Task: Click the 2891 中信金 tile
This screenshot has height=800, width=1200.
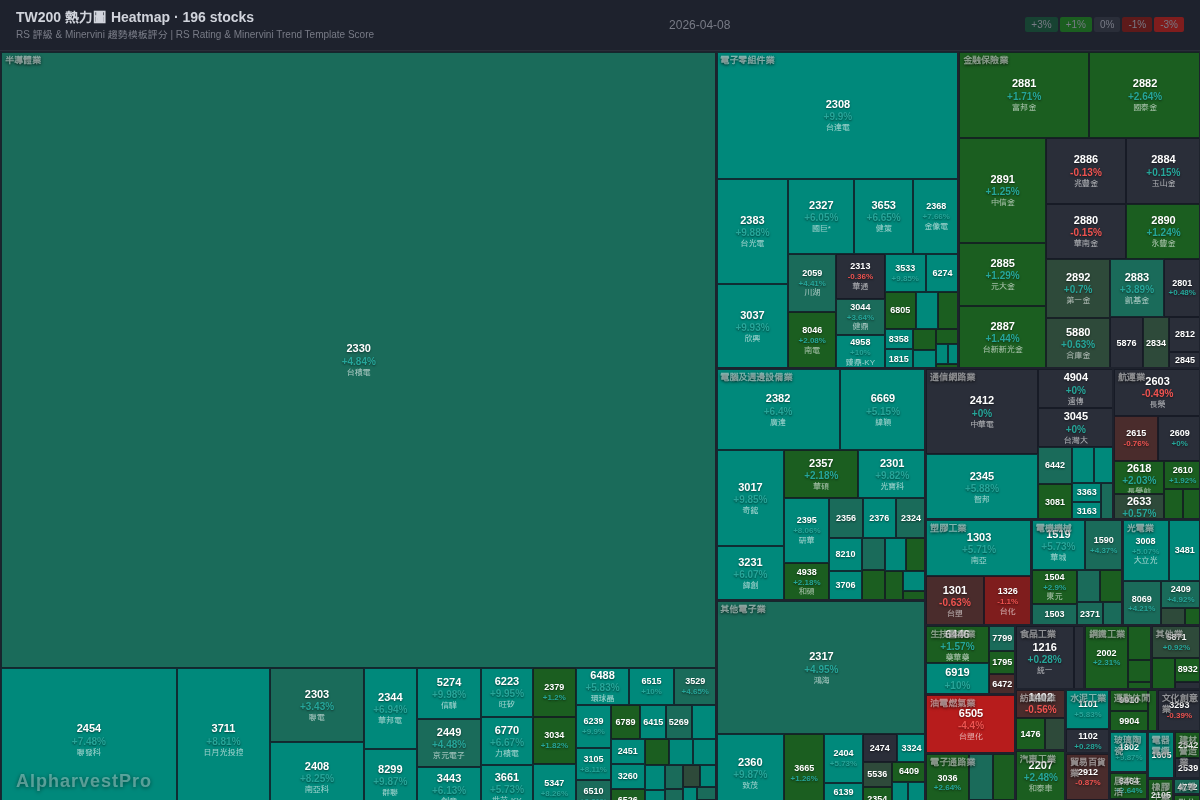Action: 1002,190
